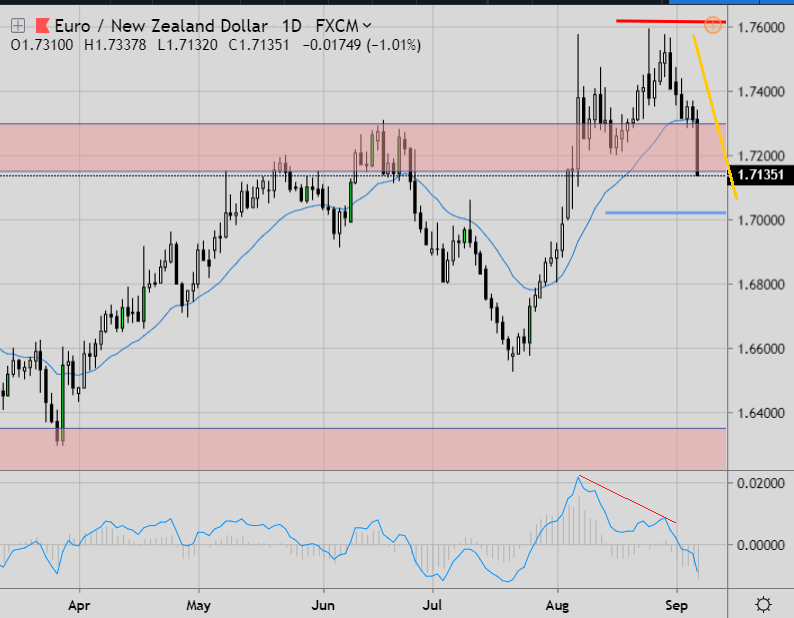
Task: Click the Sep label on time axis
Action: (677, 605)
